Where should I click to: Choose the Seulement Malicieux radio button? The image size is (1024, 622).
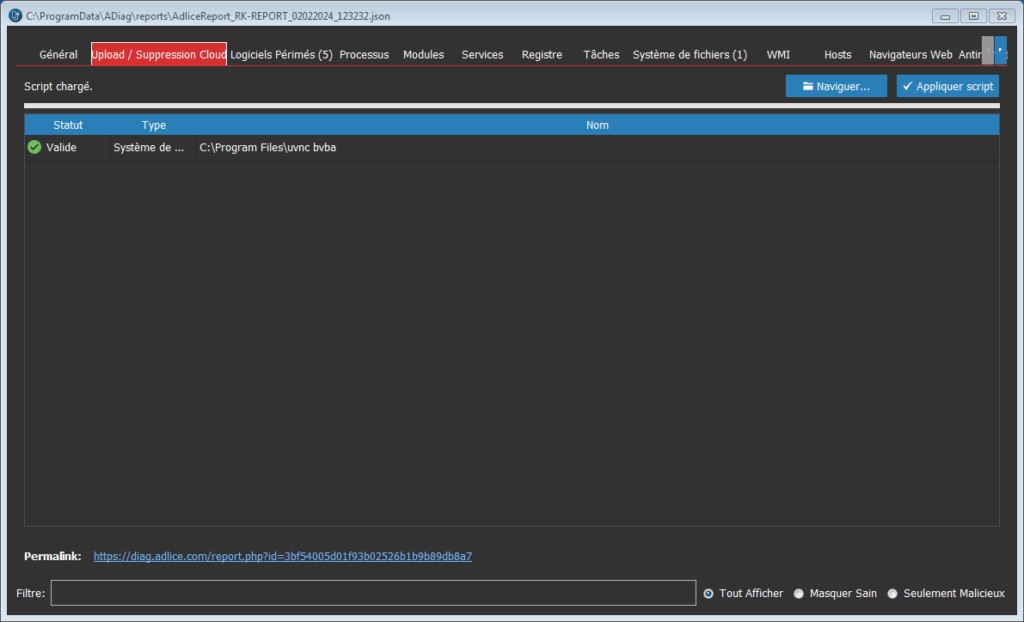point(892,593)
